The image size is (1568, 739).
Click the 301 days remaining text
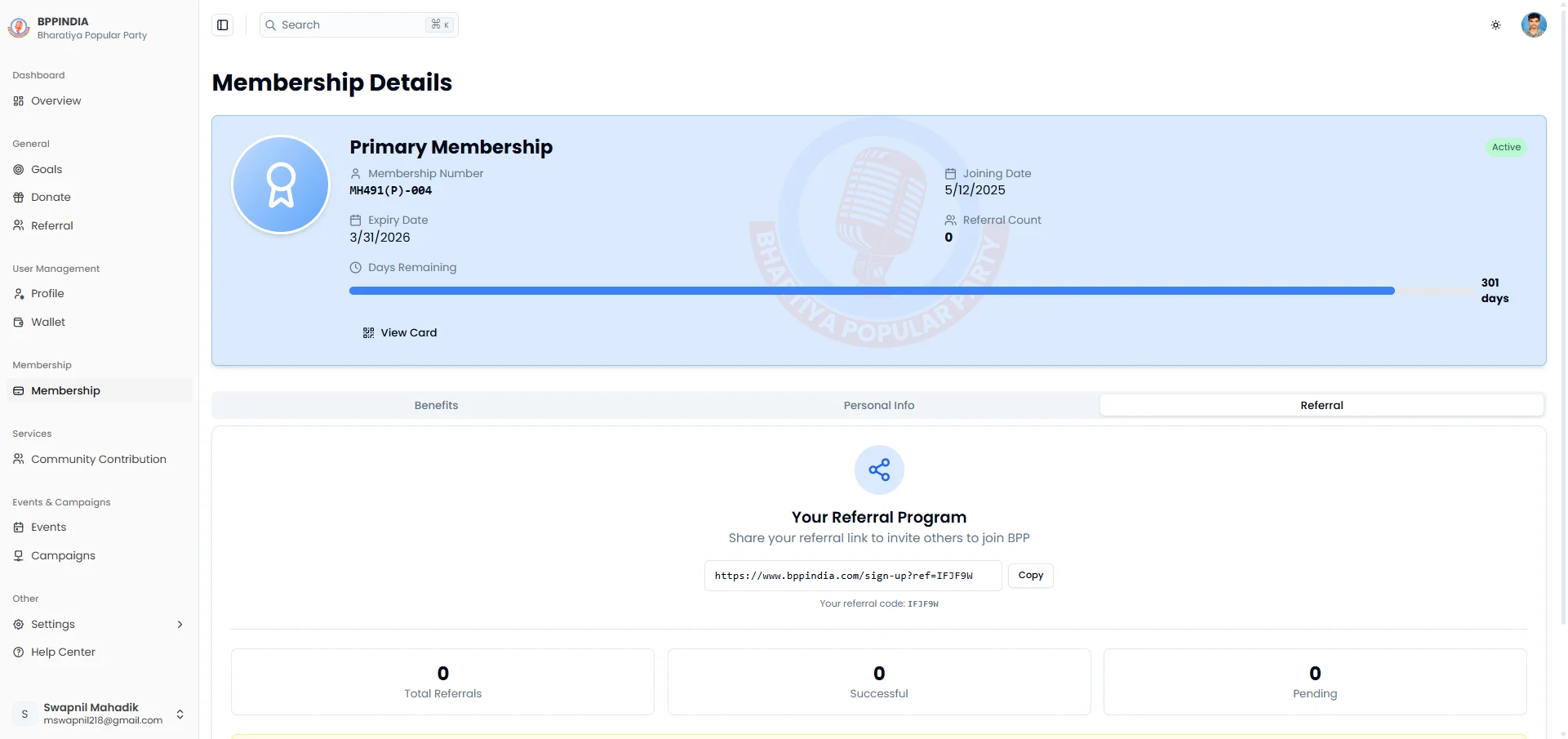click(x=1495, y=291)
